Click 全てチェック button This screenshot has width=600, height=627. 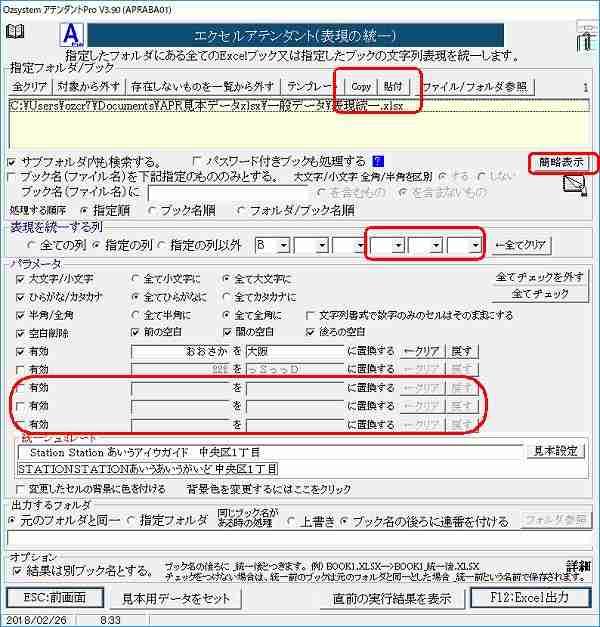click(540, 294)
